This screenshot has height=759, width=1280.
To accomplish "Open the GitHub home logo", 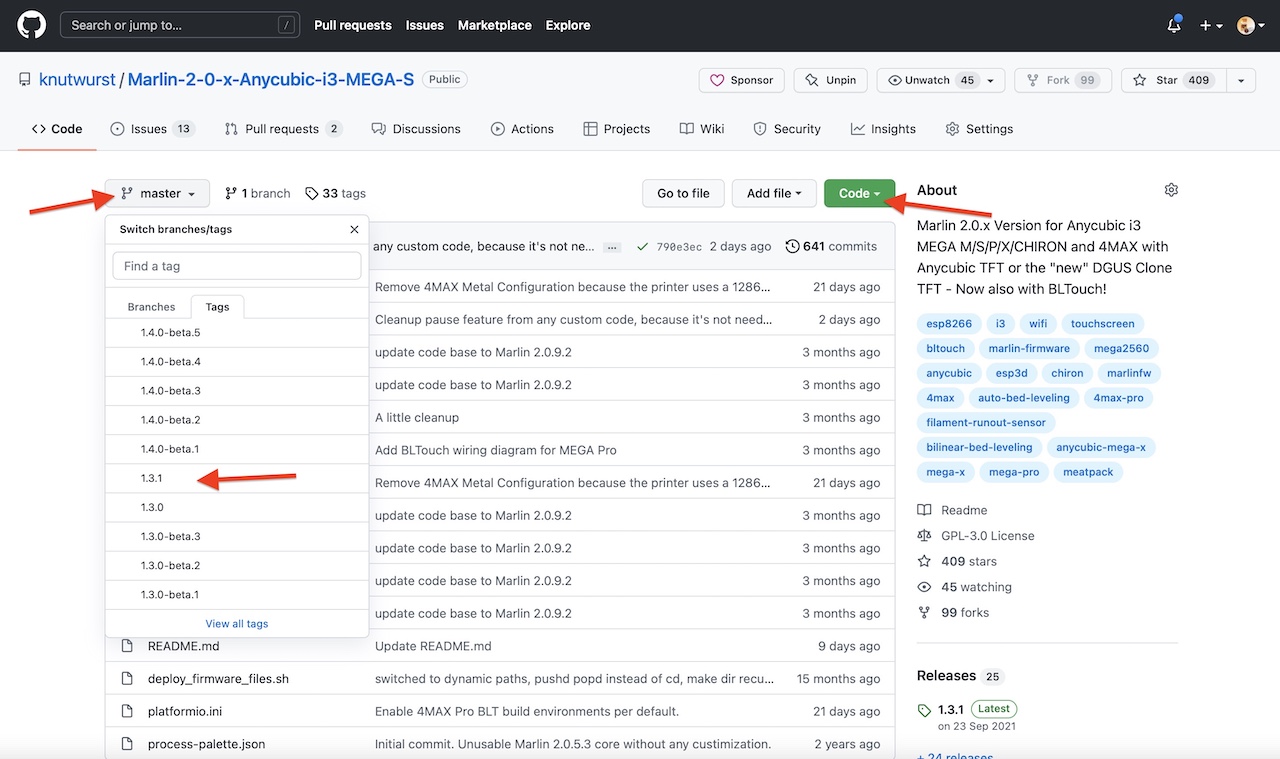I will pos(32,25).
